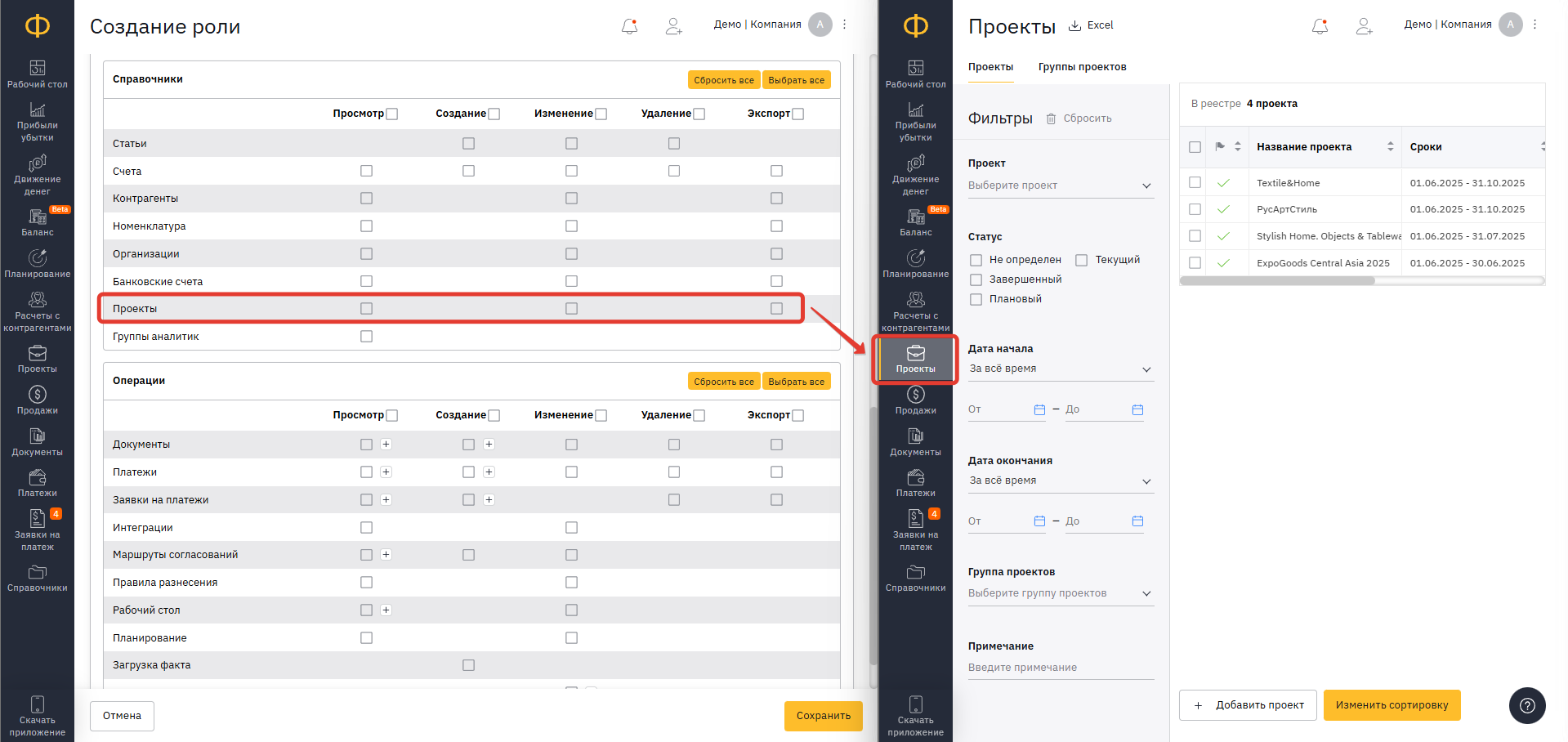The image size is (1568, 742).
Task: Expand the Выберите проект dropdown
Action: pos(1060,185)
